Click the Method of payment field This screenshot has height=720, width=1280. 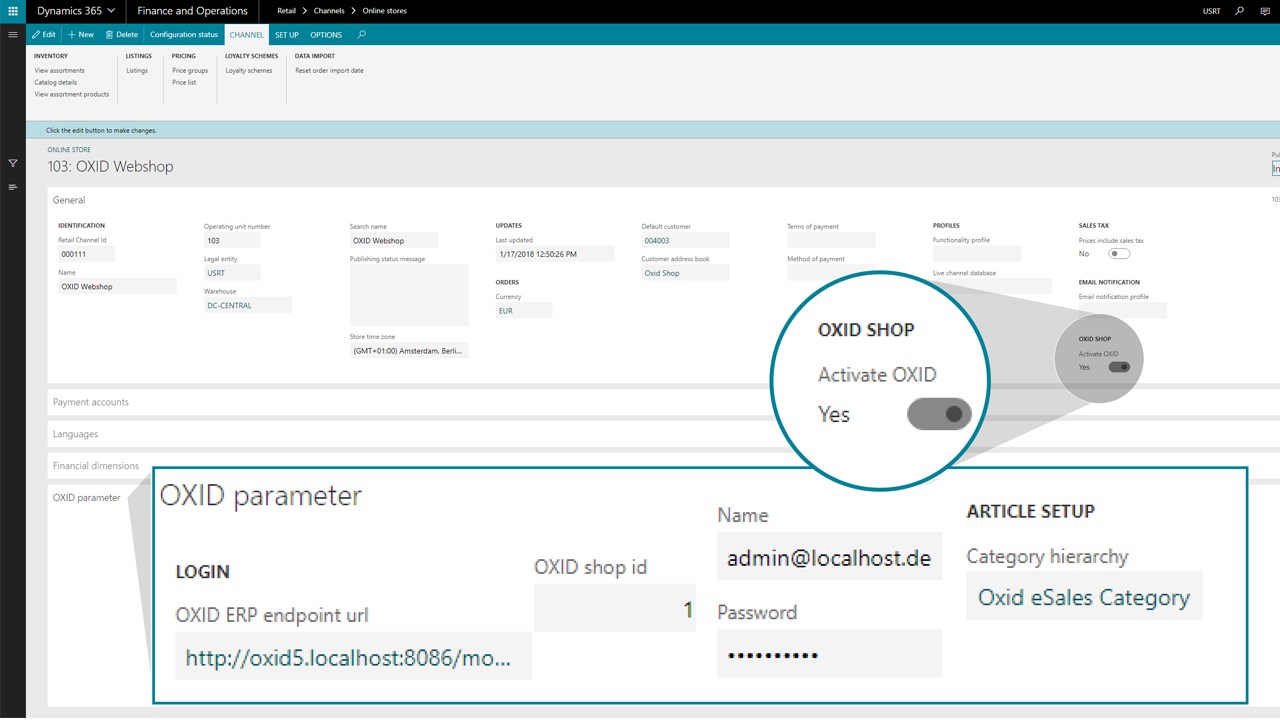coord(830,272)
